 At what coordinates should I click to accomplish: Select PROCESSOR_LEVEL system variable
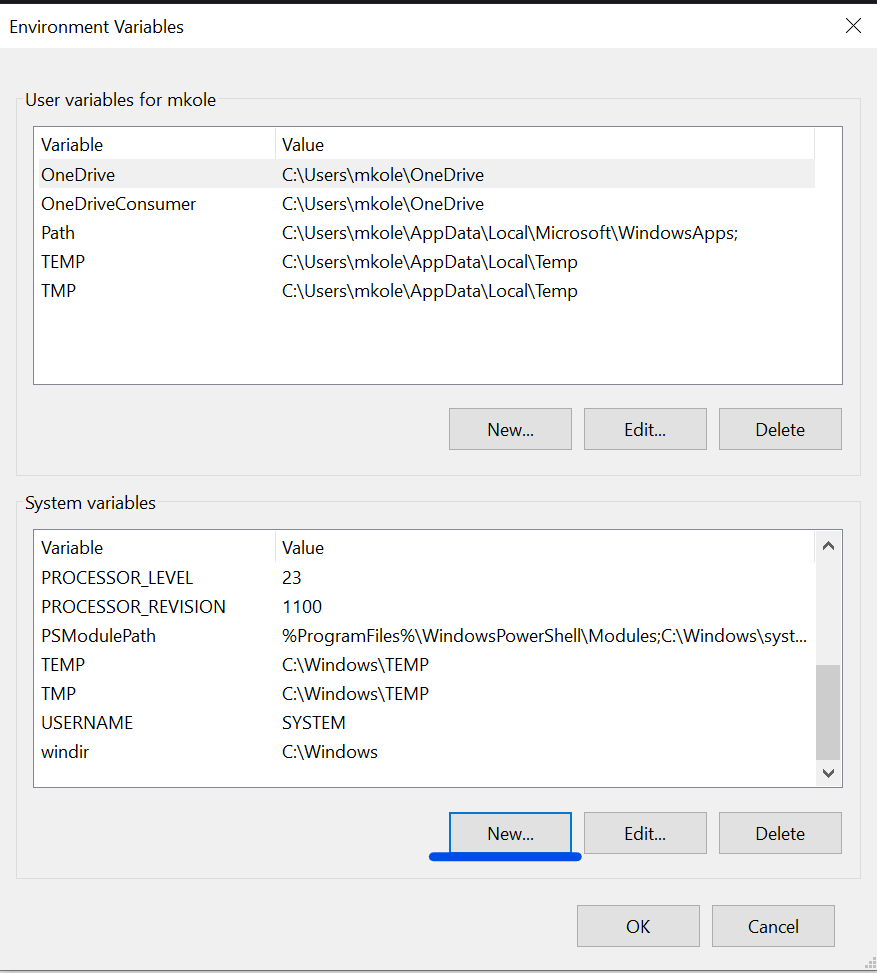(x=117, y=578)
